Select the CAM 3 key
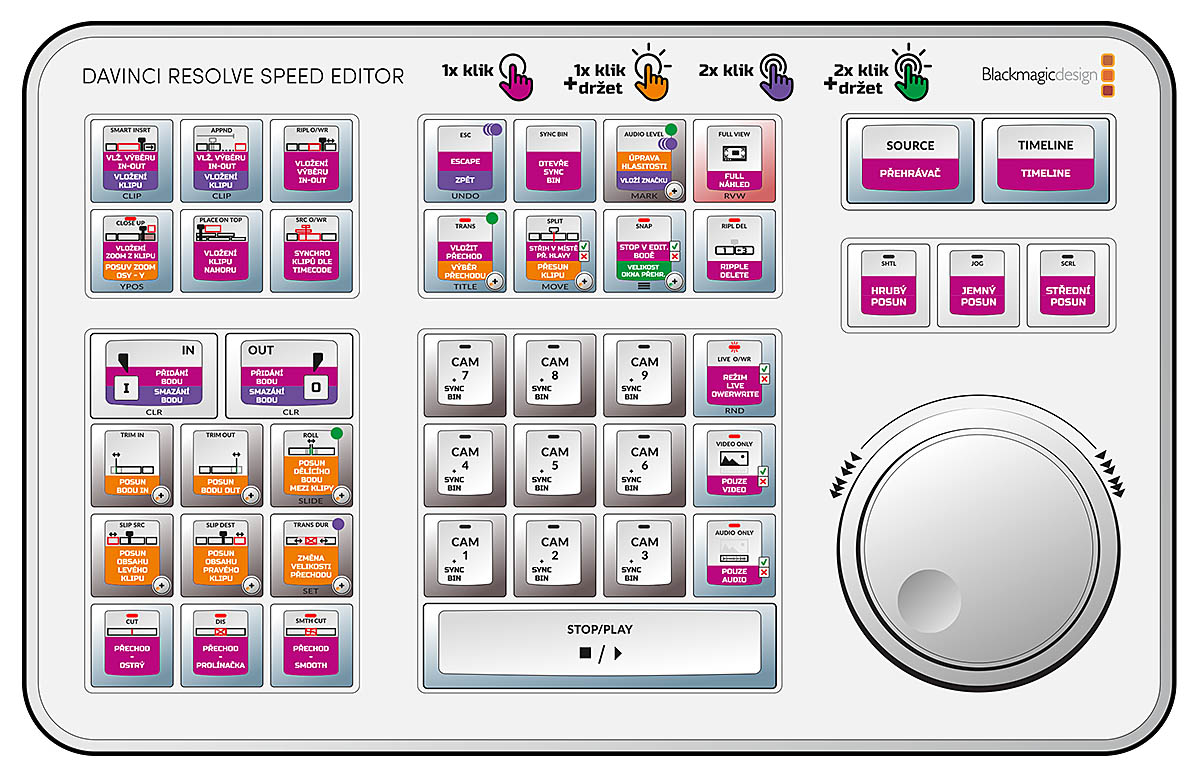 pyautogui.click(x=645, y=556)
